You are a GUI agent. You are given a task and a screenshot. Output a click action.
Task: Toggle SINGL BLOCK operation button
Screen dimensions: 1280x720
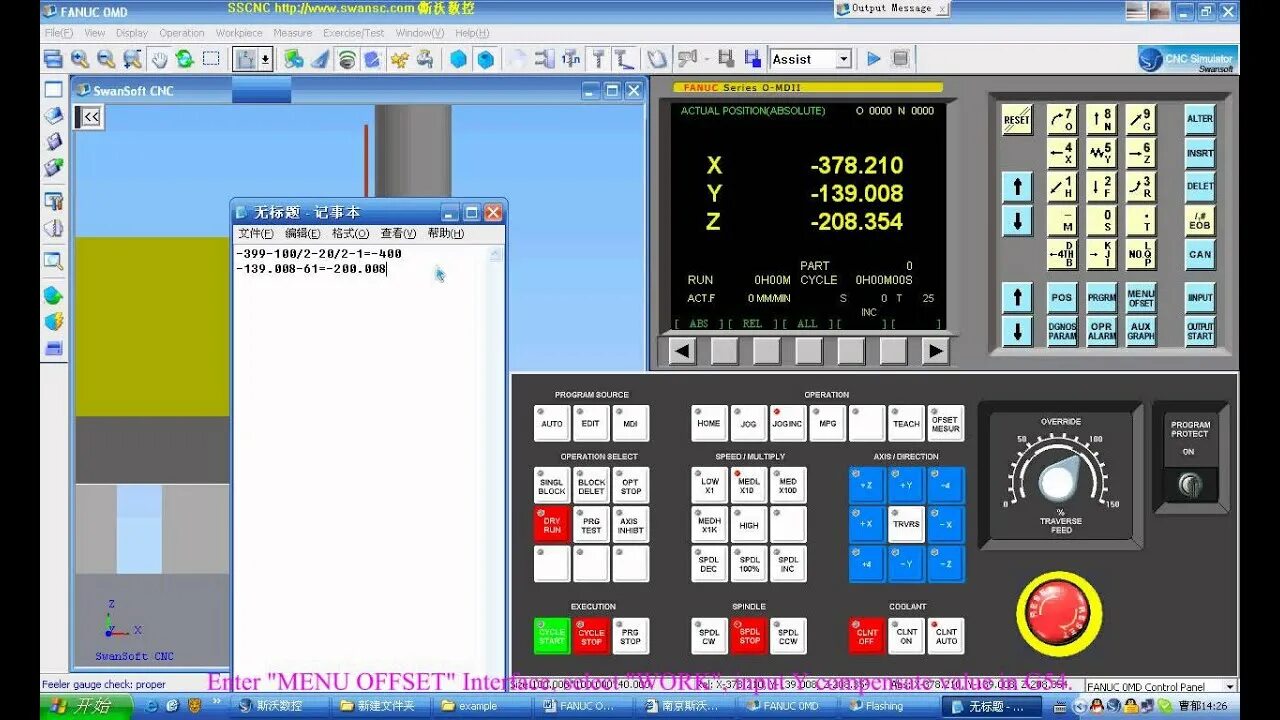[552, 486]
